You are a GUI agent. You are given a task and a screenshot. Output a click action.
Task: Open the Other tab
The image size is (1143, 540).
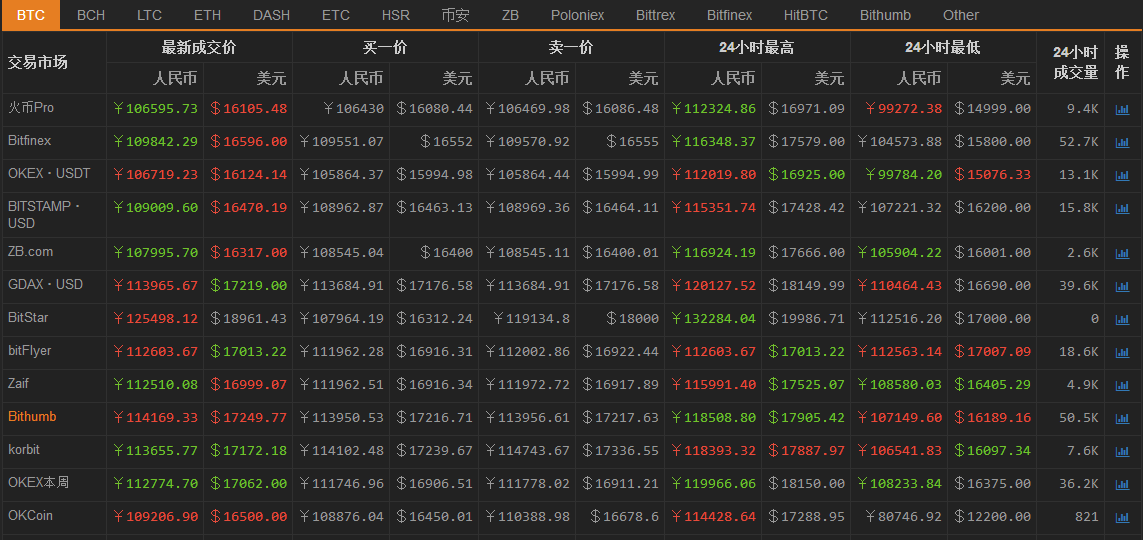[x=961, y=15]
